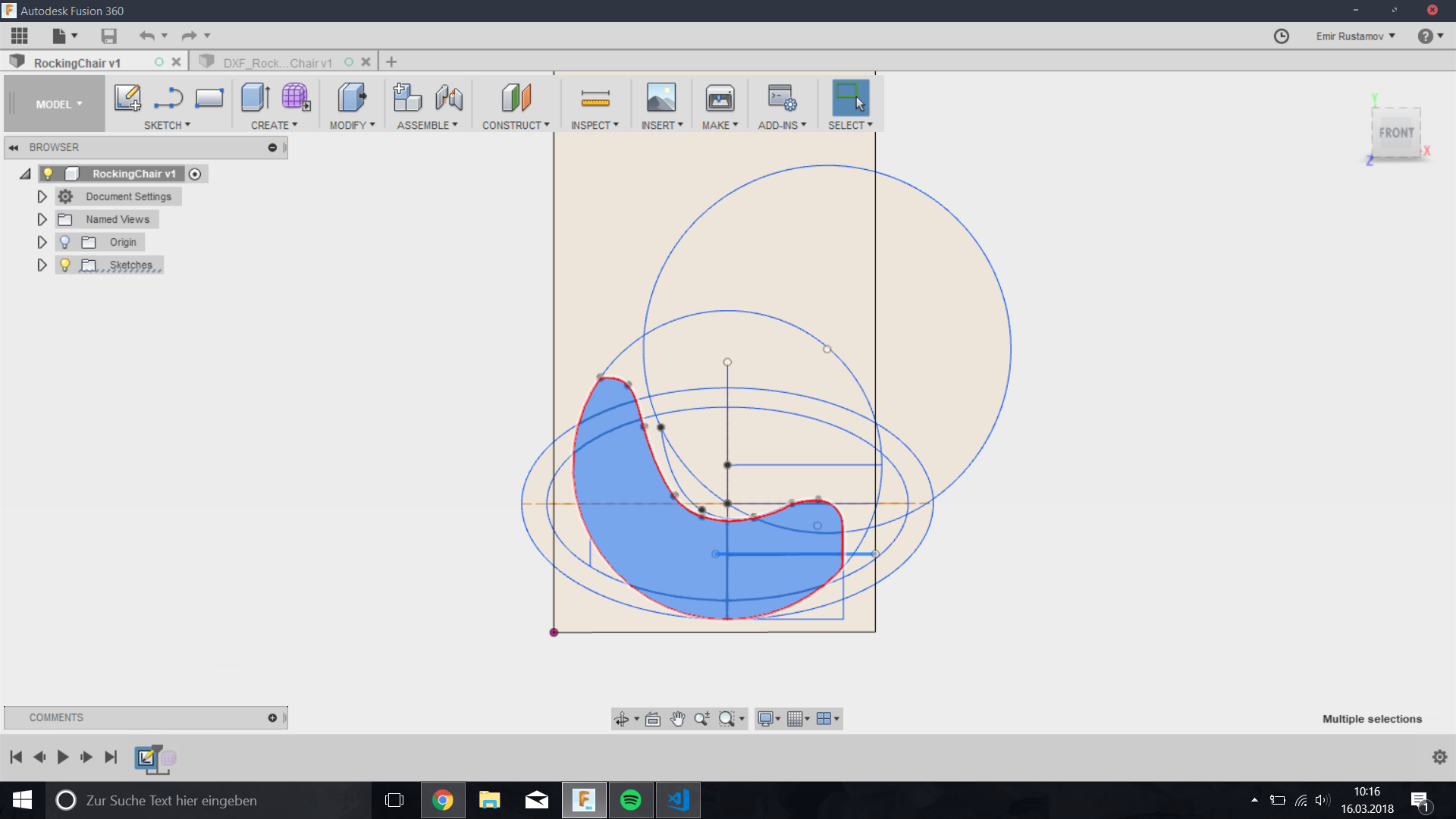This screenshot has width=1456, height=819.
Task: Open the CONSTRUCT menu
Action: pos(516,125)
